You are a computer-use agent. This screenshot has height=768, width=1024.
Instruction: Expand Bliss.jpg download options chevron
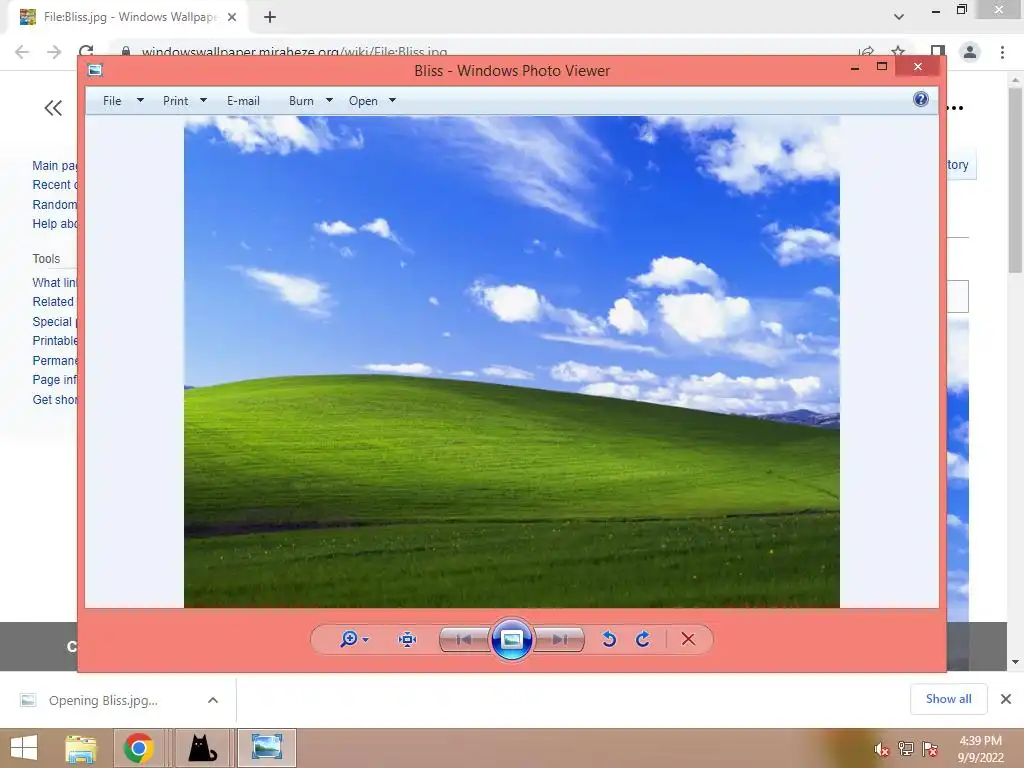coord(213,700)
